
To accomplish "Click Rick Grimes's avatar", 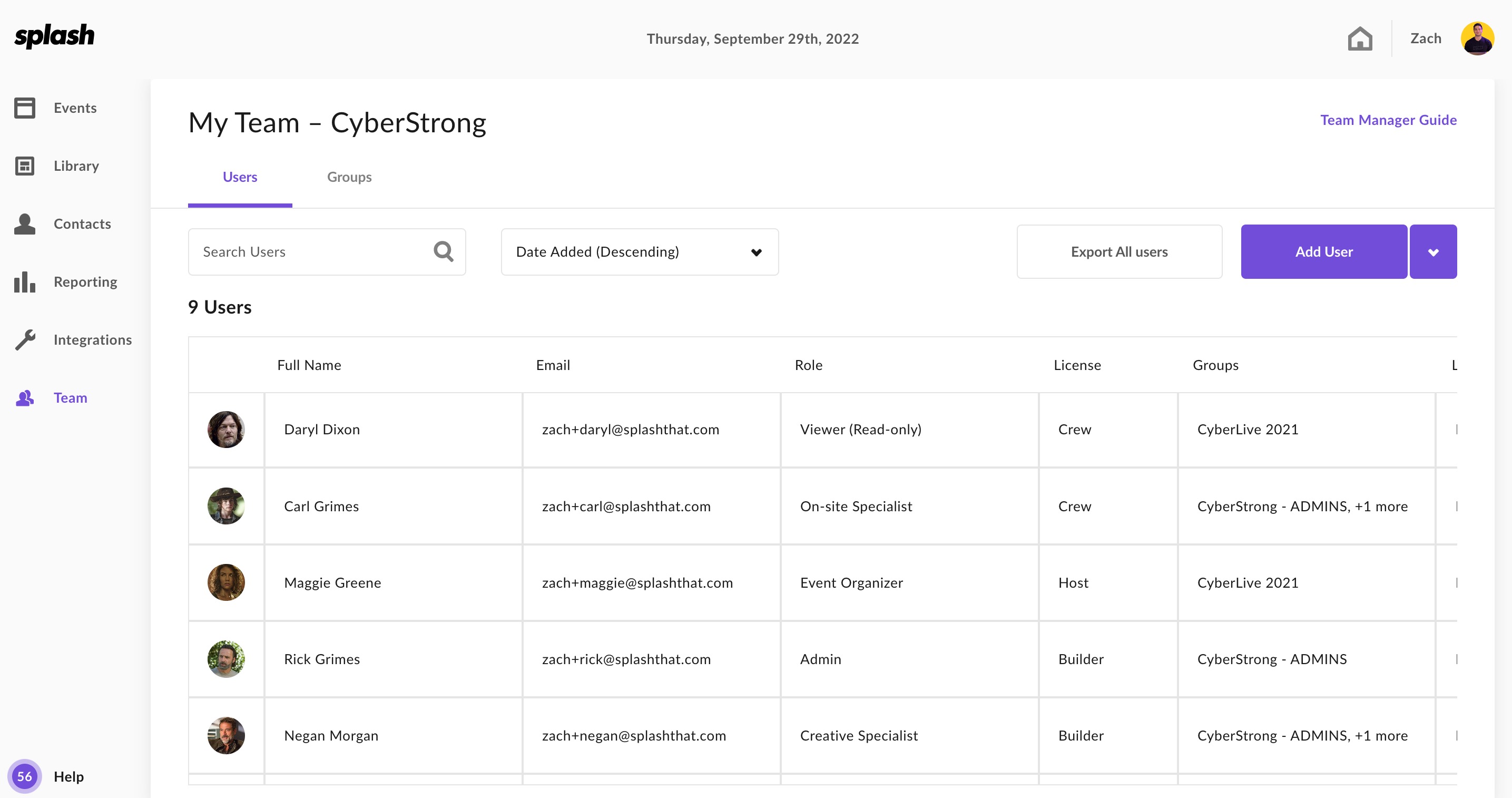I will (x=226, y=659).
